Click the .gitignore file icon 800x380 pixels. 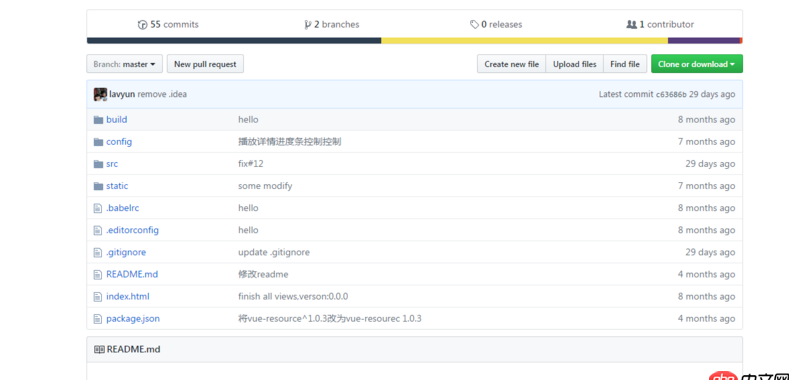click(x=98, y=252)
